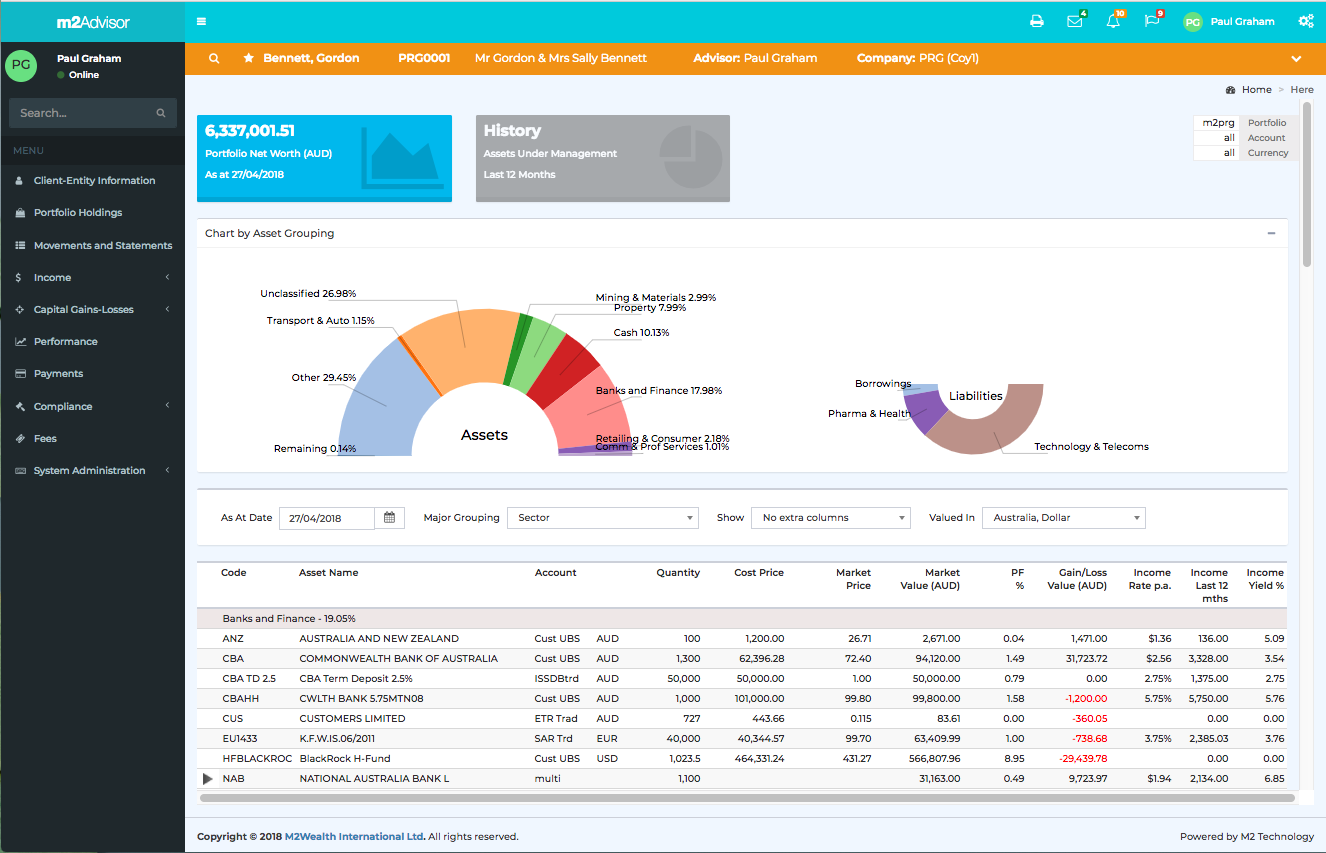This screenshot has width=1326, height=853.
Task: Expand the NAB row disclosure triangle
Action: click(208, 779)
